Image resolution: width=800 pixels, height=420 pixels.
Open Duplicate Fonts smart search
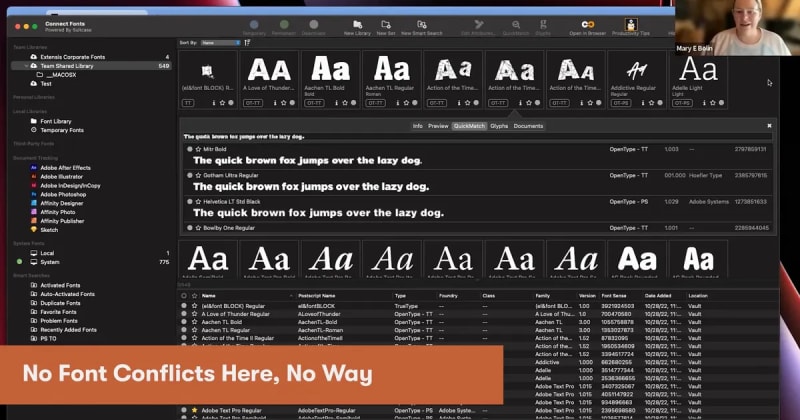60,303
